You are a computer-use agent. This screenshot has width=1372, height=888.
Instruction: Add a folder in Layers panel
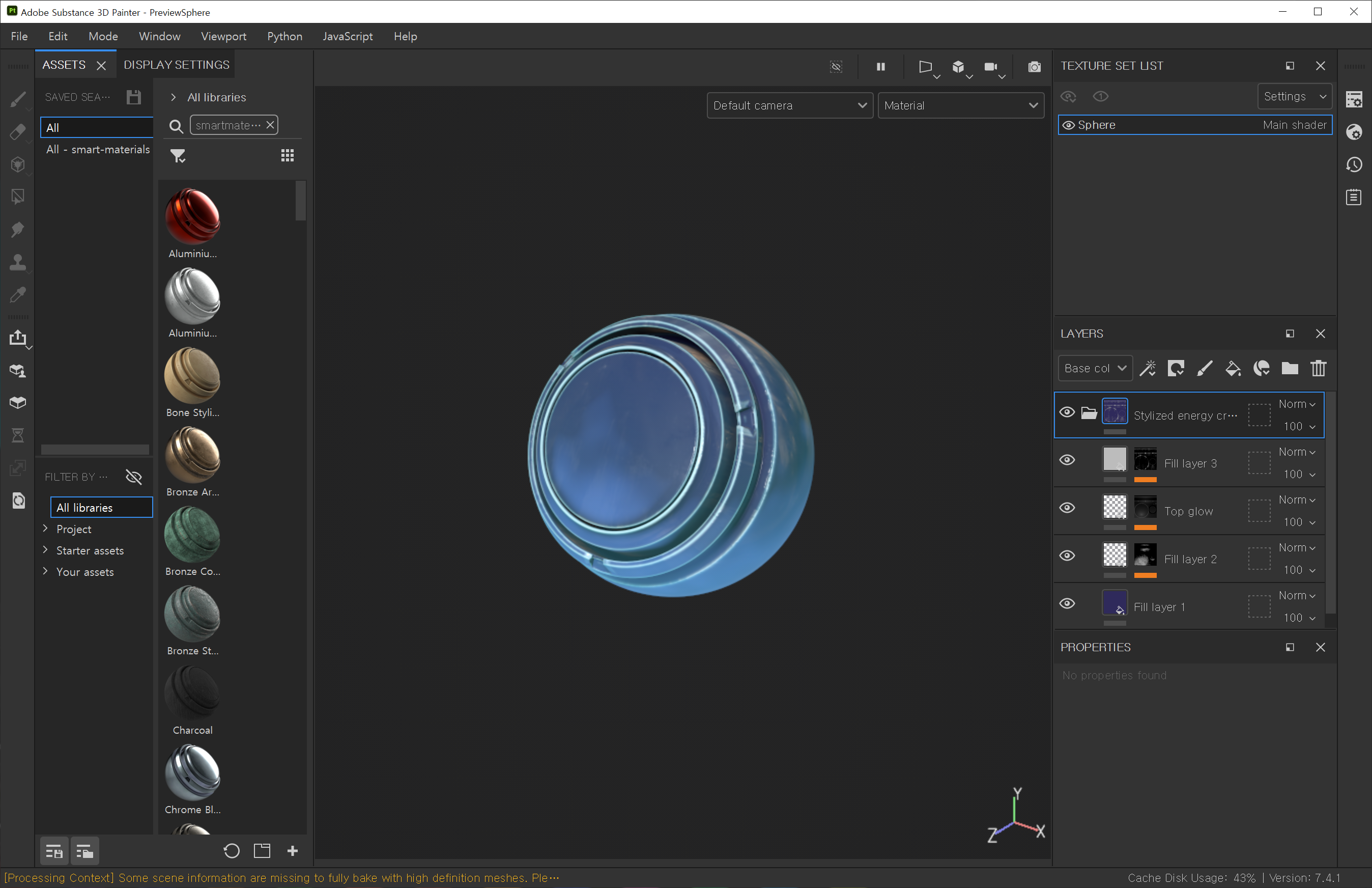tap(1290, 368)
